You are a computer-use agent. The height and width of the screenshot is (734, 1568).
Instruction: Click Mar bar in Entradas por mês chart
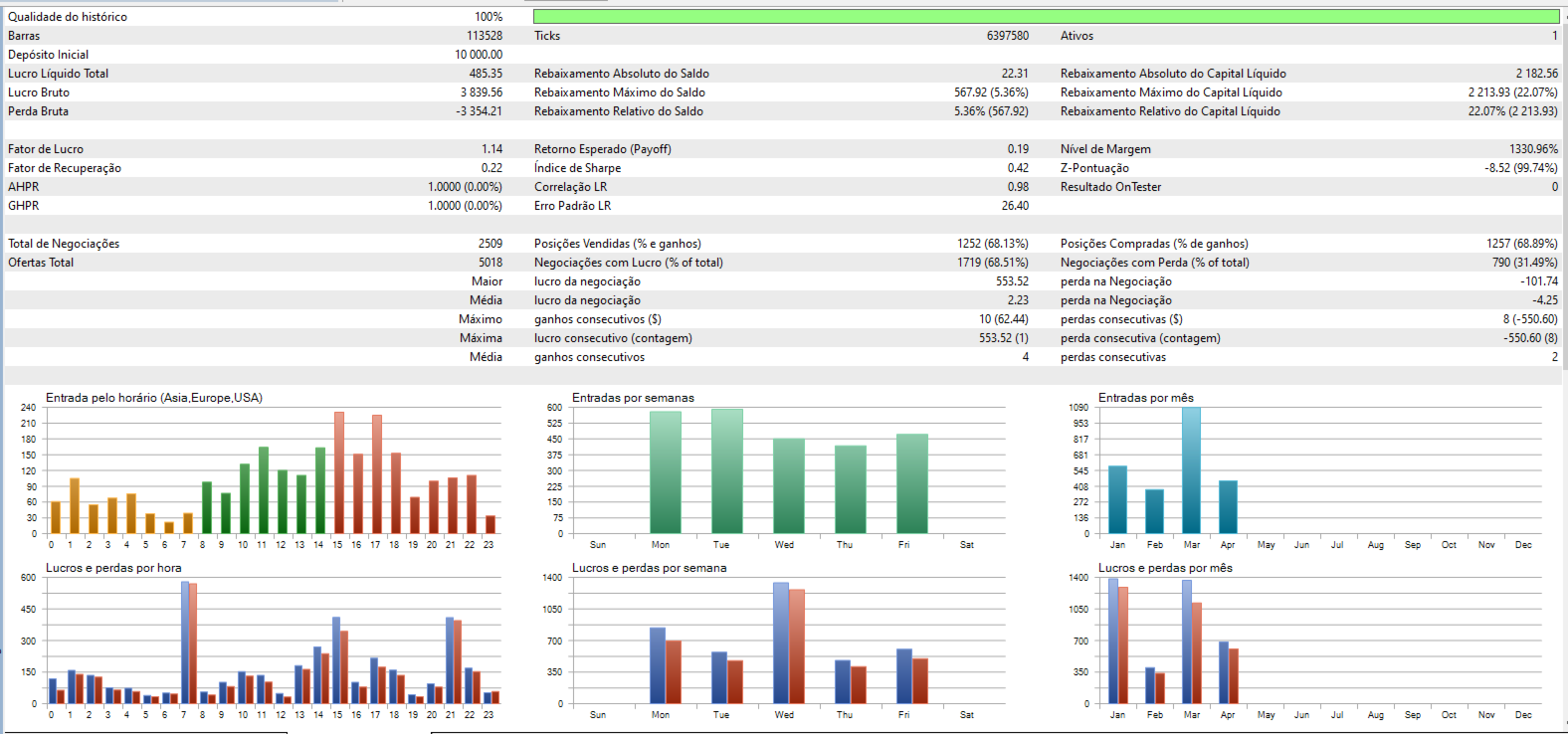(x=1191, y=470)
